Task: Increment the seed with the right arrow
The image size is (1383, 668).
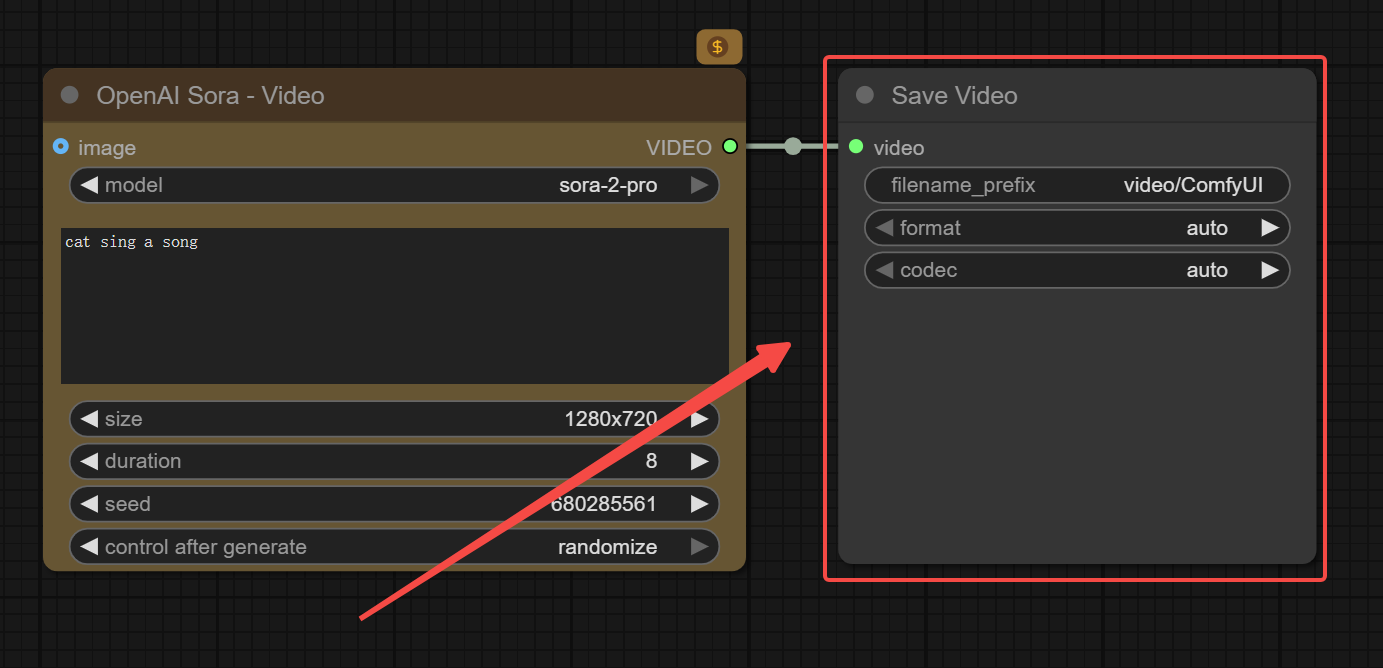Action: pos(699,504)
